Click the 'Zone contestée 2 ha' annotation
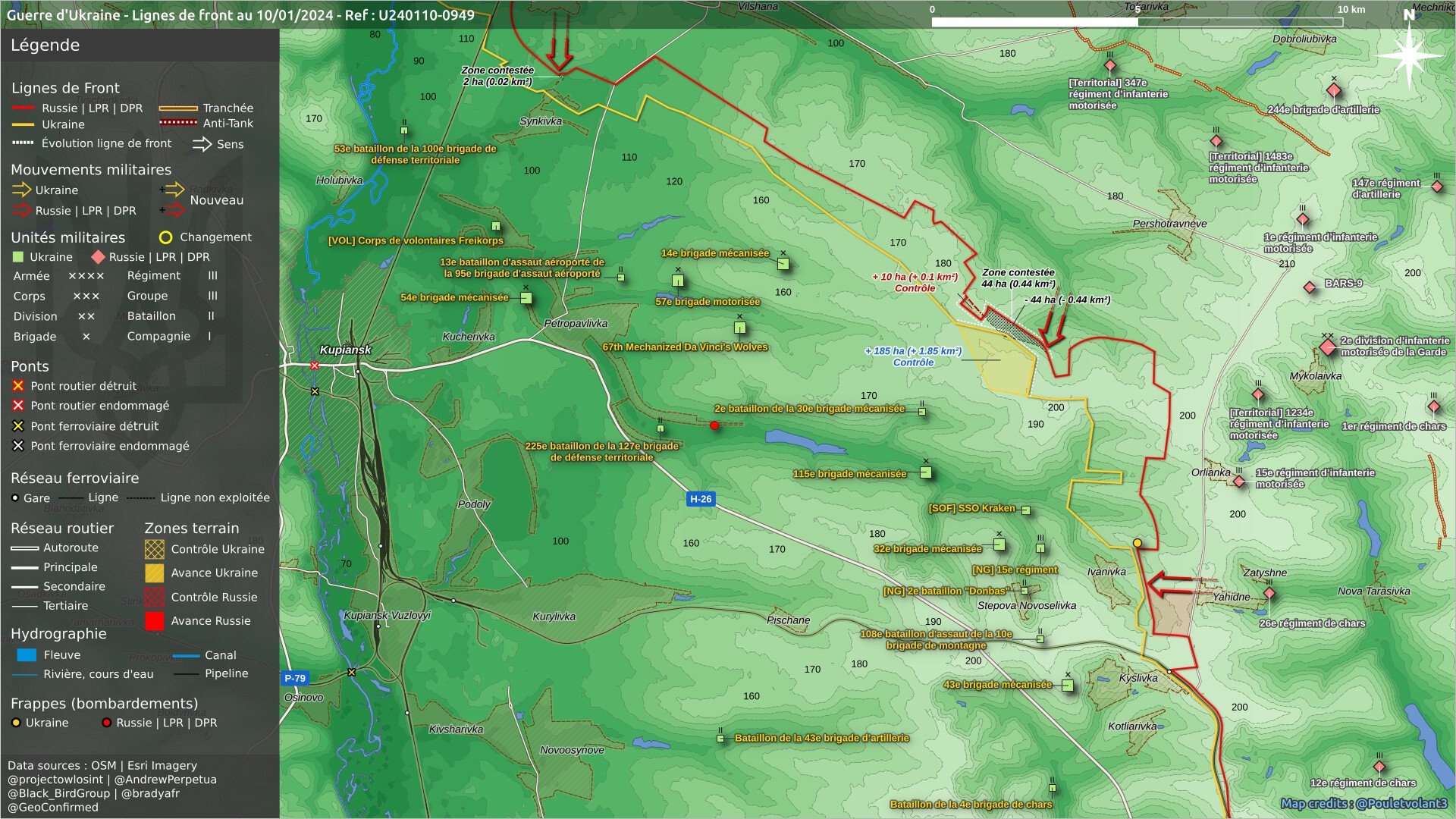 [x=497, y=76]
